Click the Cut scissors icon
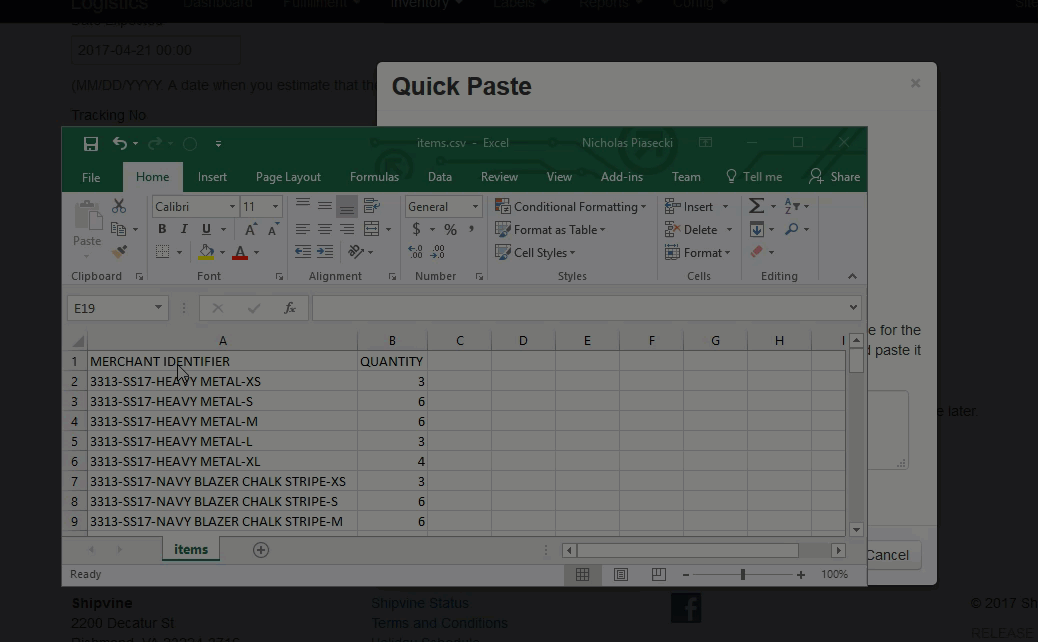The width and height of the screenshot is (1038, 642). pyautogui.click(x=119, y=206)
